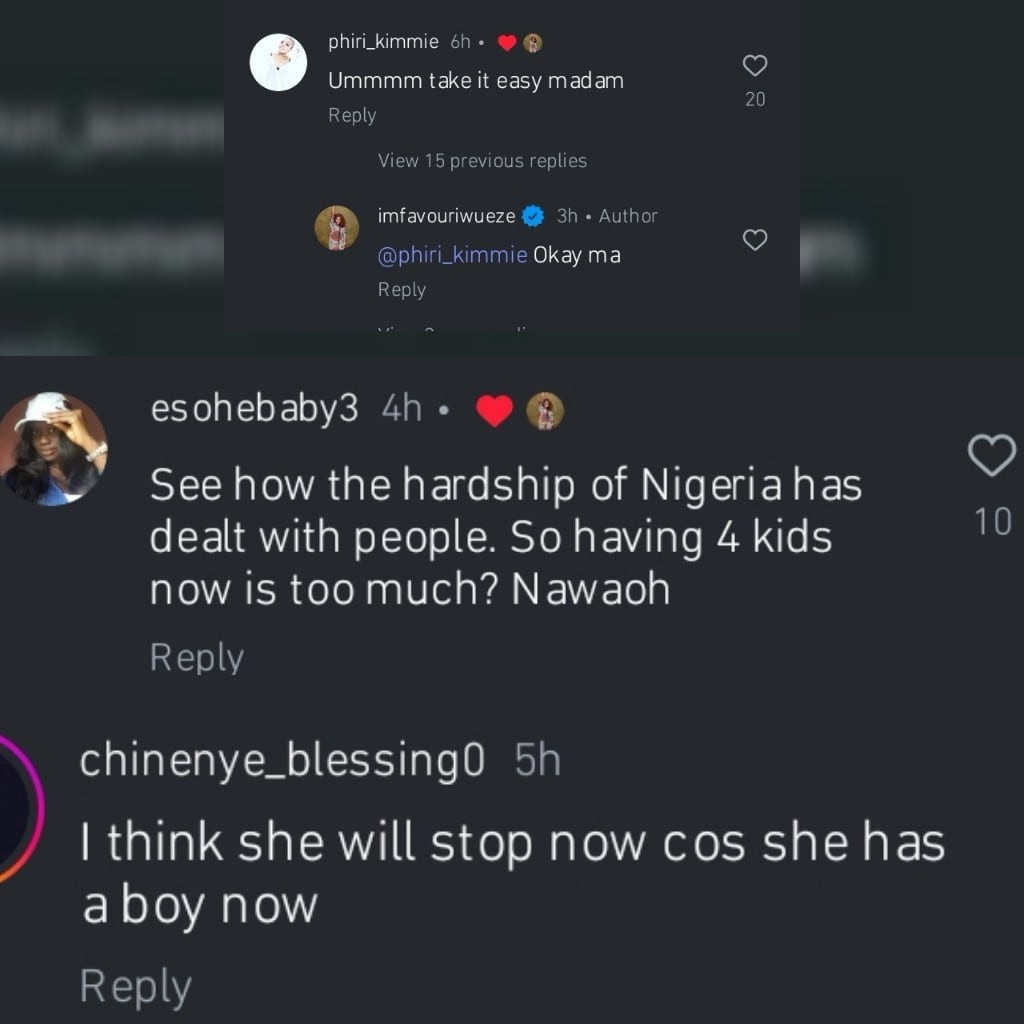The height and width of the screenshot is (1024, 1024).
Task: View the 20 likes count on phiri_kimmie's comment
Action: pos(755,99)
